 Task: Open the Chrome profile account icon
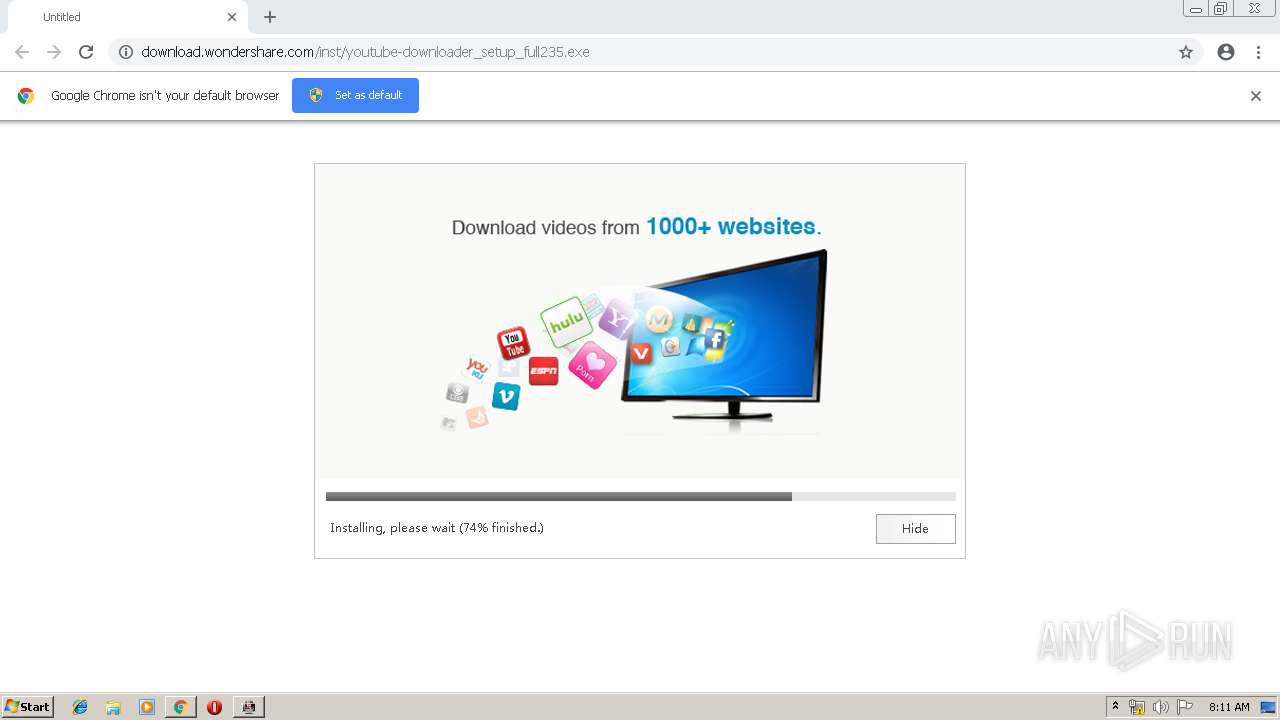point(1226,52)
